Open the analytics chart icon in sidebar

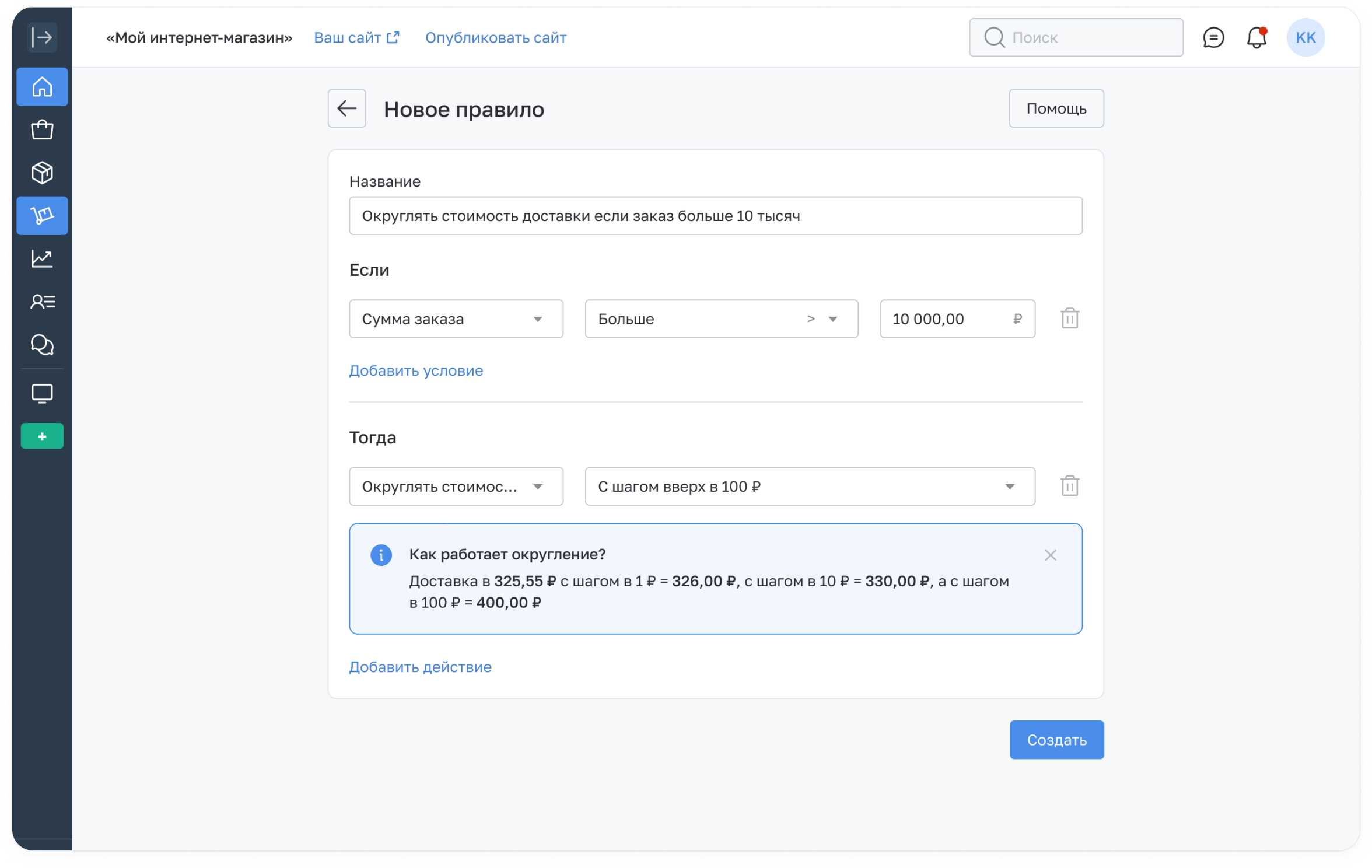pos(42,258)
